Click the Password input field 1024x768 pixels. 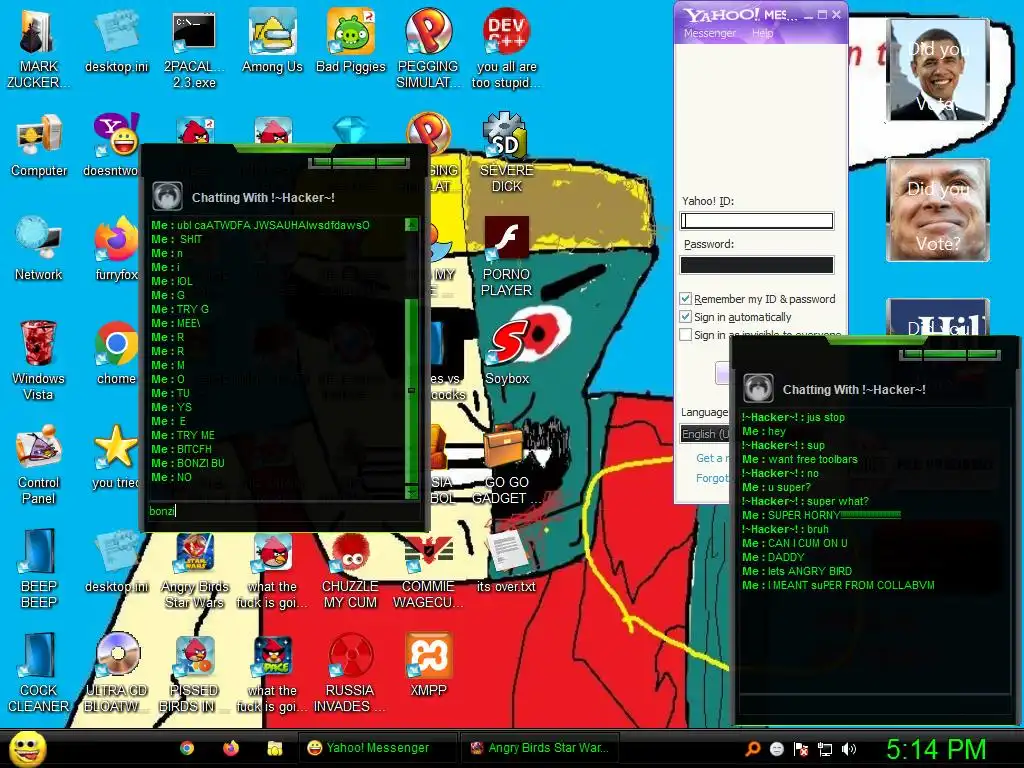coord(757,264)
